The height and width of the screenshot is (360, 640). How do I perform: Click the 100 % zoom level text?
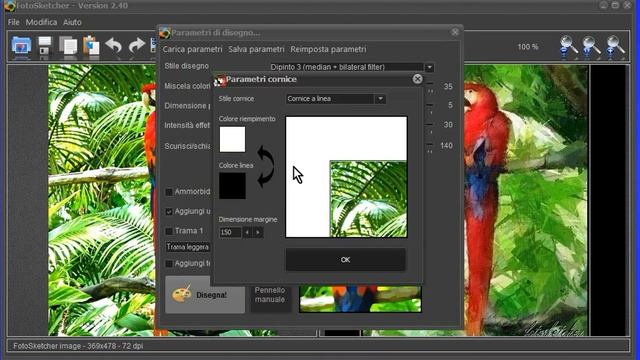pos(528,47)
